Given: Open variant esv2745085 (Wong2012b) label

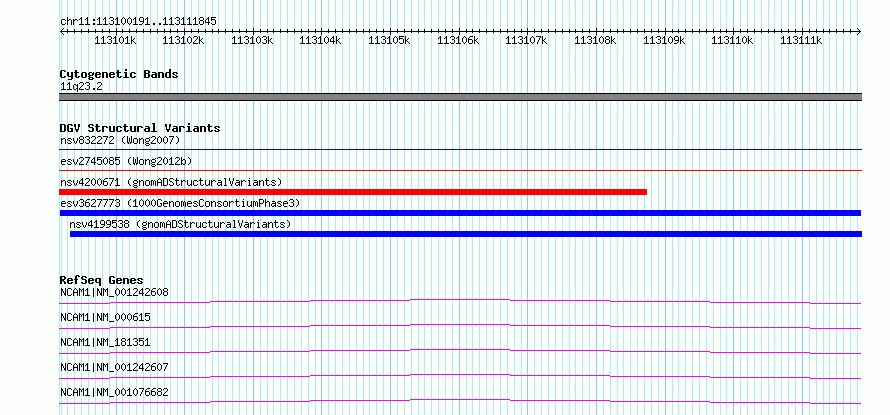Looking at the screenshot, I should tap(126, 161).
